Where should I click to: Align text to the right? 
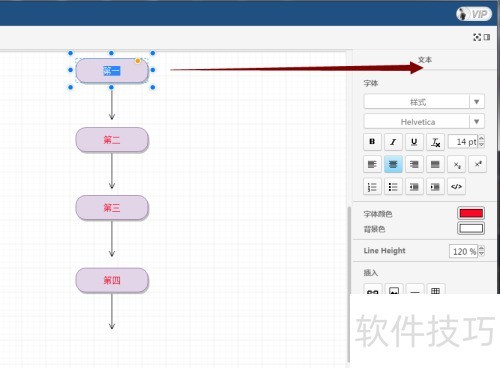pos(414,164)
